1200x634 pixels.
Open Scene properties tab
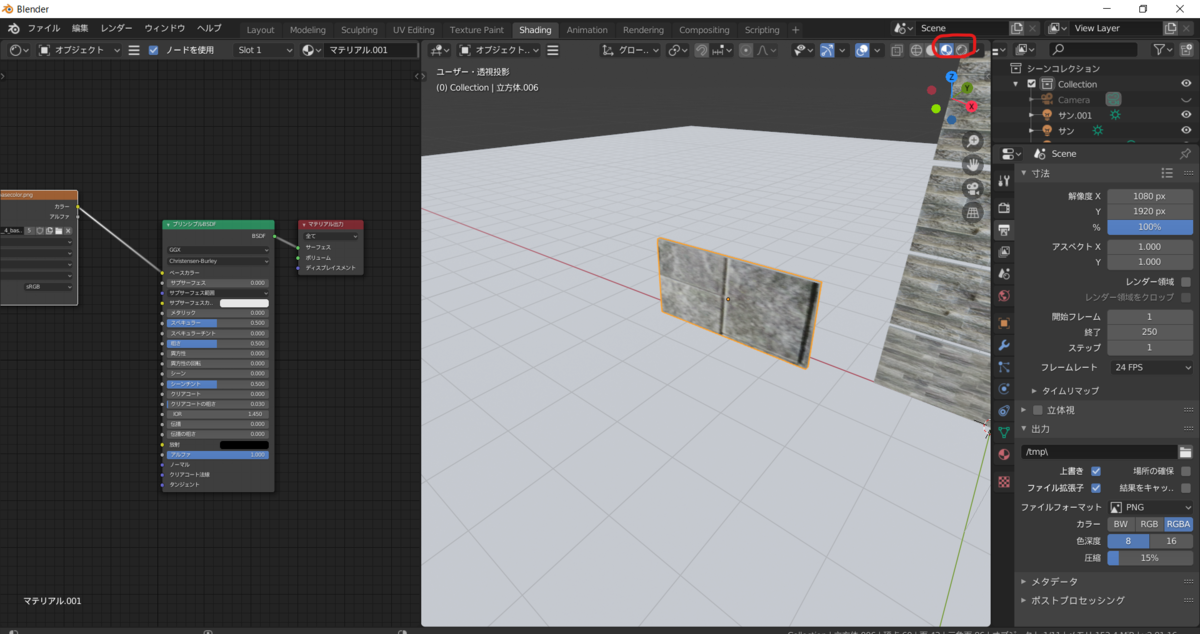pyautogui.click(x=1004, y=273)
